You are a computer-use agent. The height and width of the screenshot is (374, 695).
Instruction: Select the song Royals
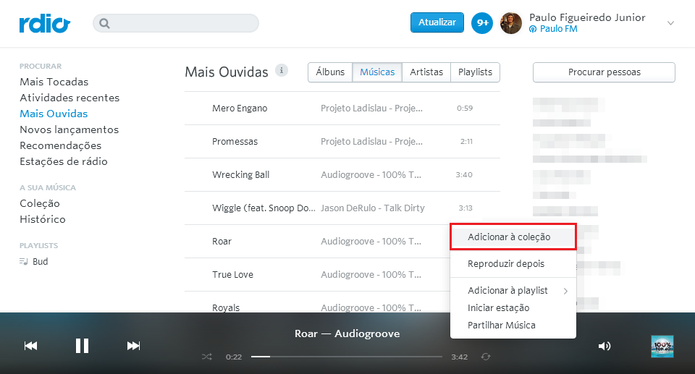(226, 308)
